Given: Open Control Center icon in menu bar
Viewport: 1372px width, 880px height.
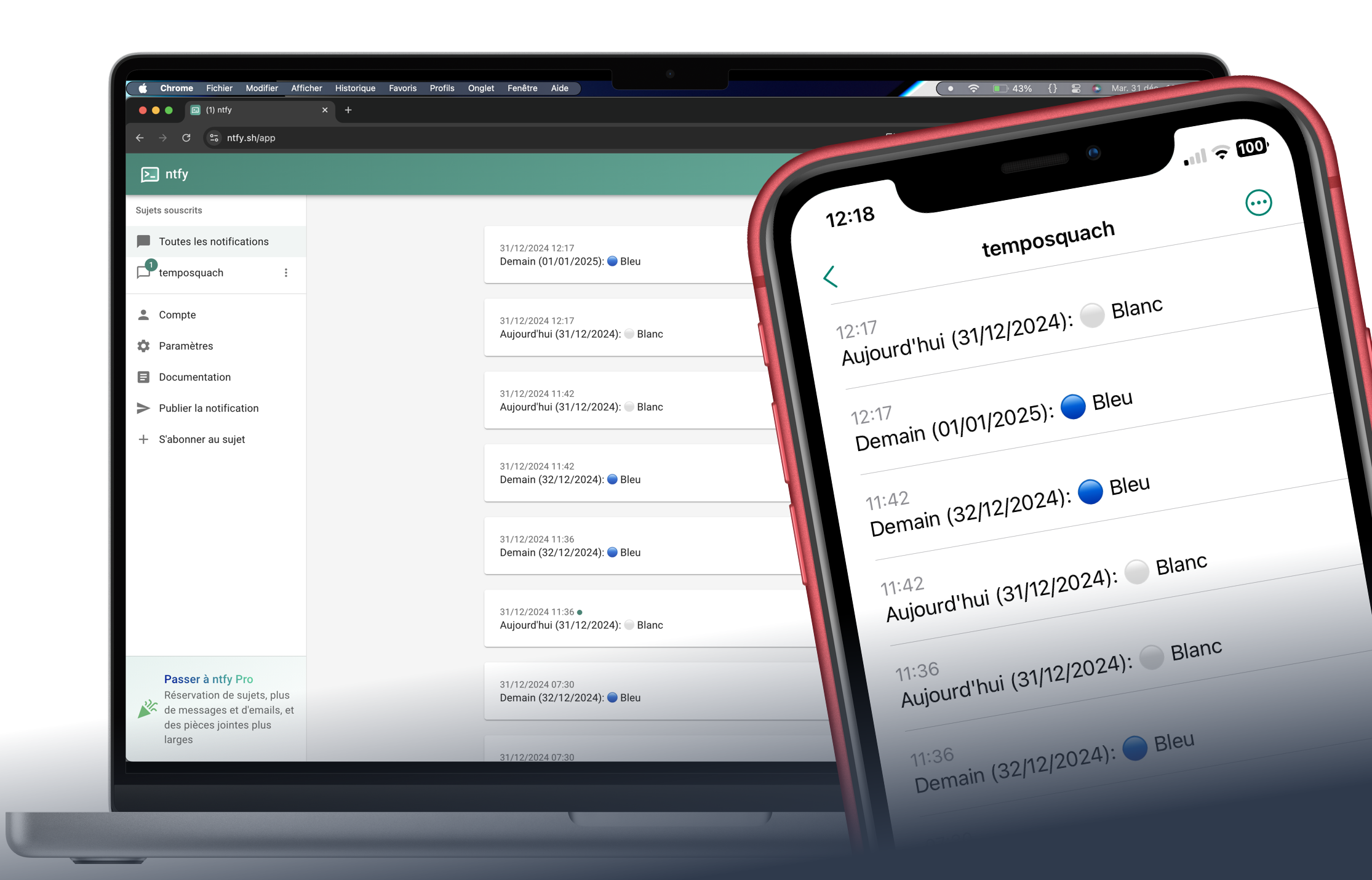Looking at the screenshot, I should [x=1076, y=89].
